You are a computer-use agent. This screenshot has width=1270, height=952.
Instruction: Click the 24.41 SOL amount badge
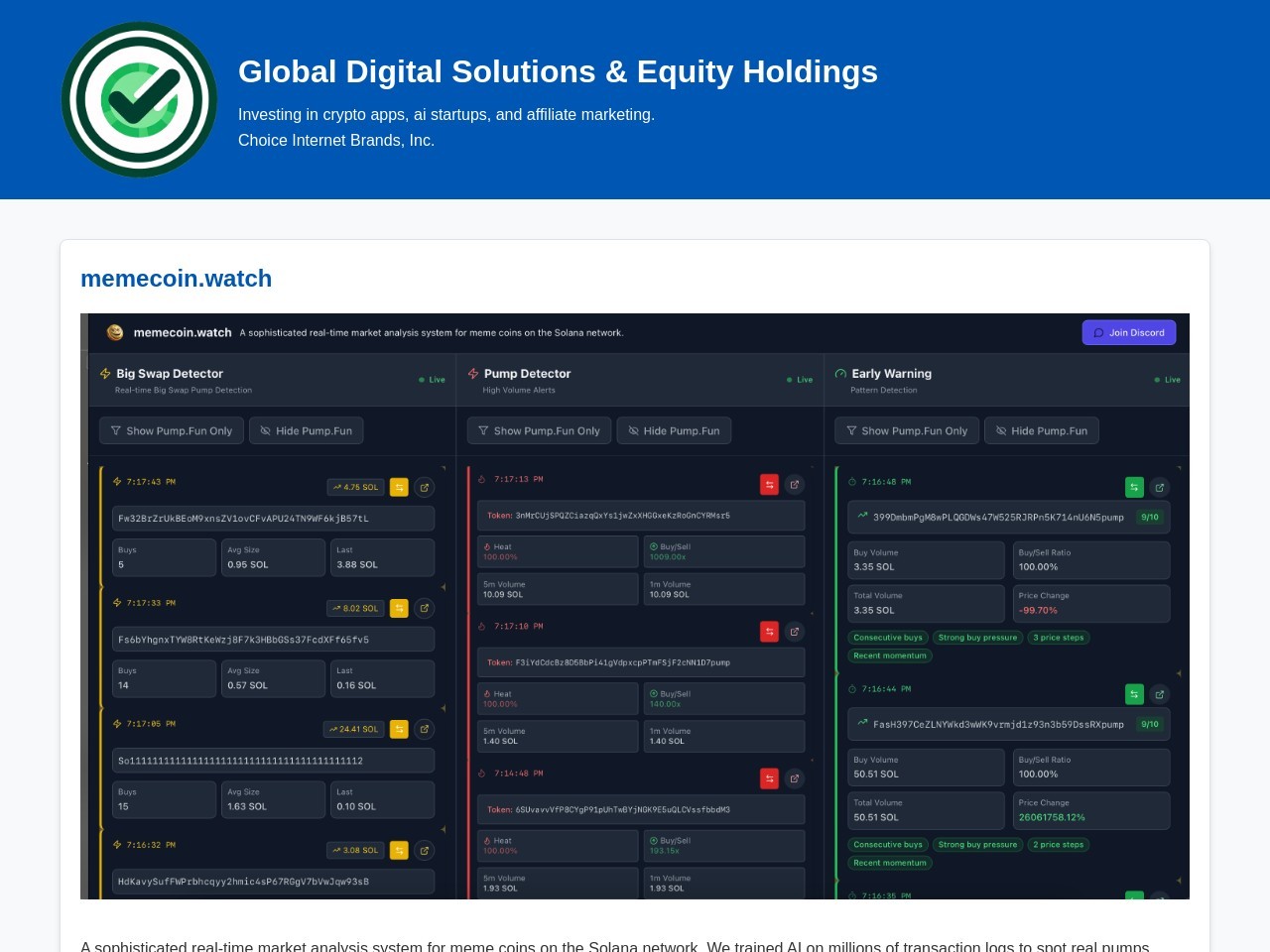coord(353,729)
